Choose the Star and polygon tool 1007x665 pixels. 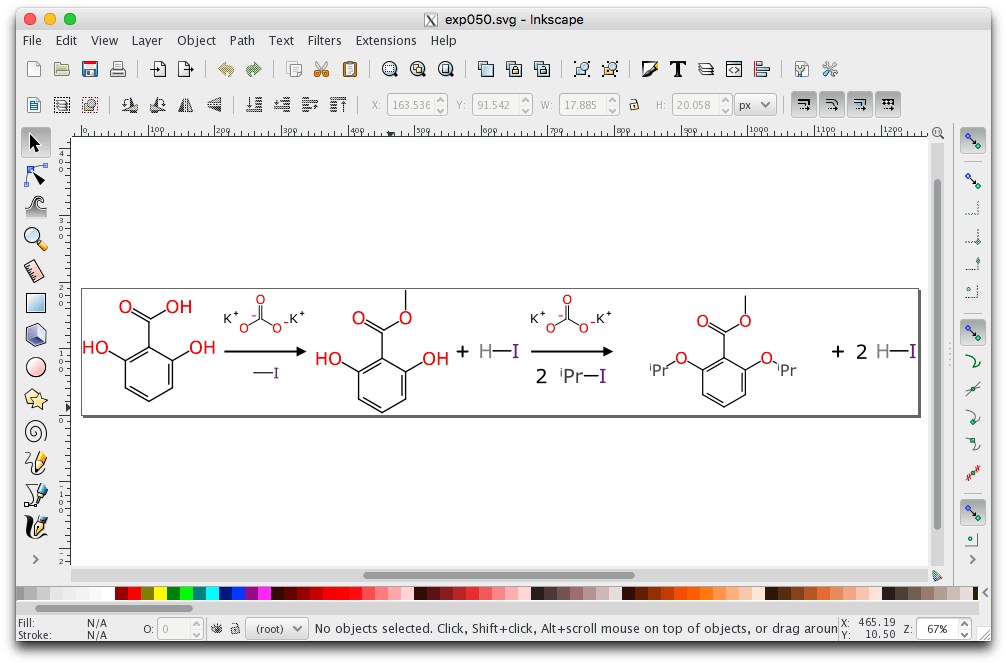35,399
